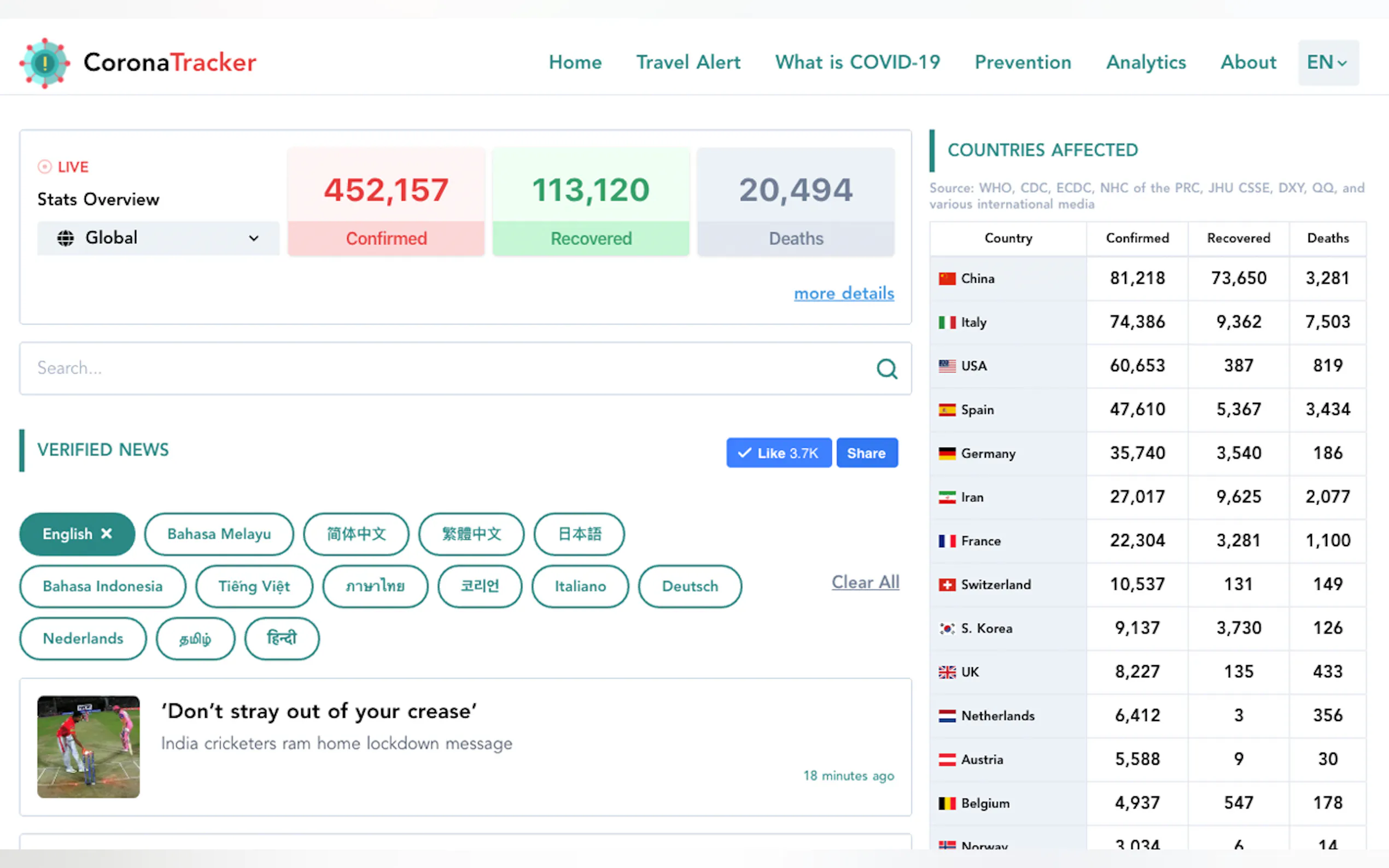Click the CoronaTracker brand name text
This screenshot has width=1389, height=868.
tap(170, 62)
